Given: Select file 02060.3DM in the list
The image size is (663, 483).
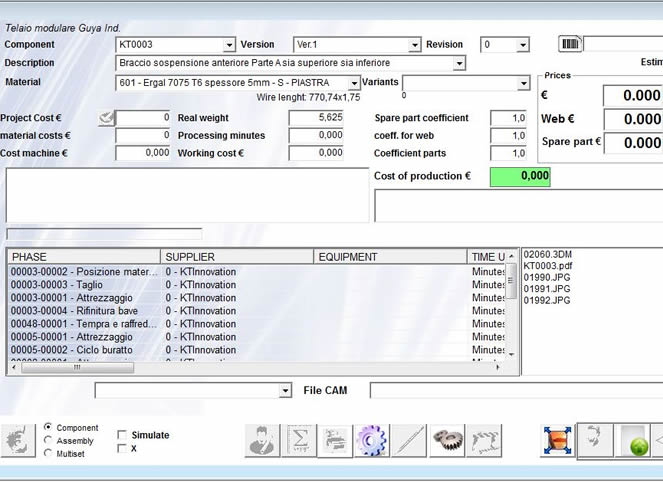Looking at the screenshot, I should pos(548,255).
